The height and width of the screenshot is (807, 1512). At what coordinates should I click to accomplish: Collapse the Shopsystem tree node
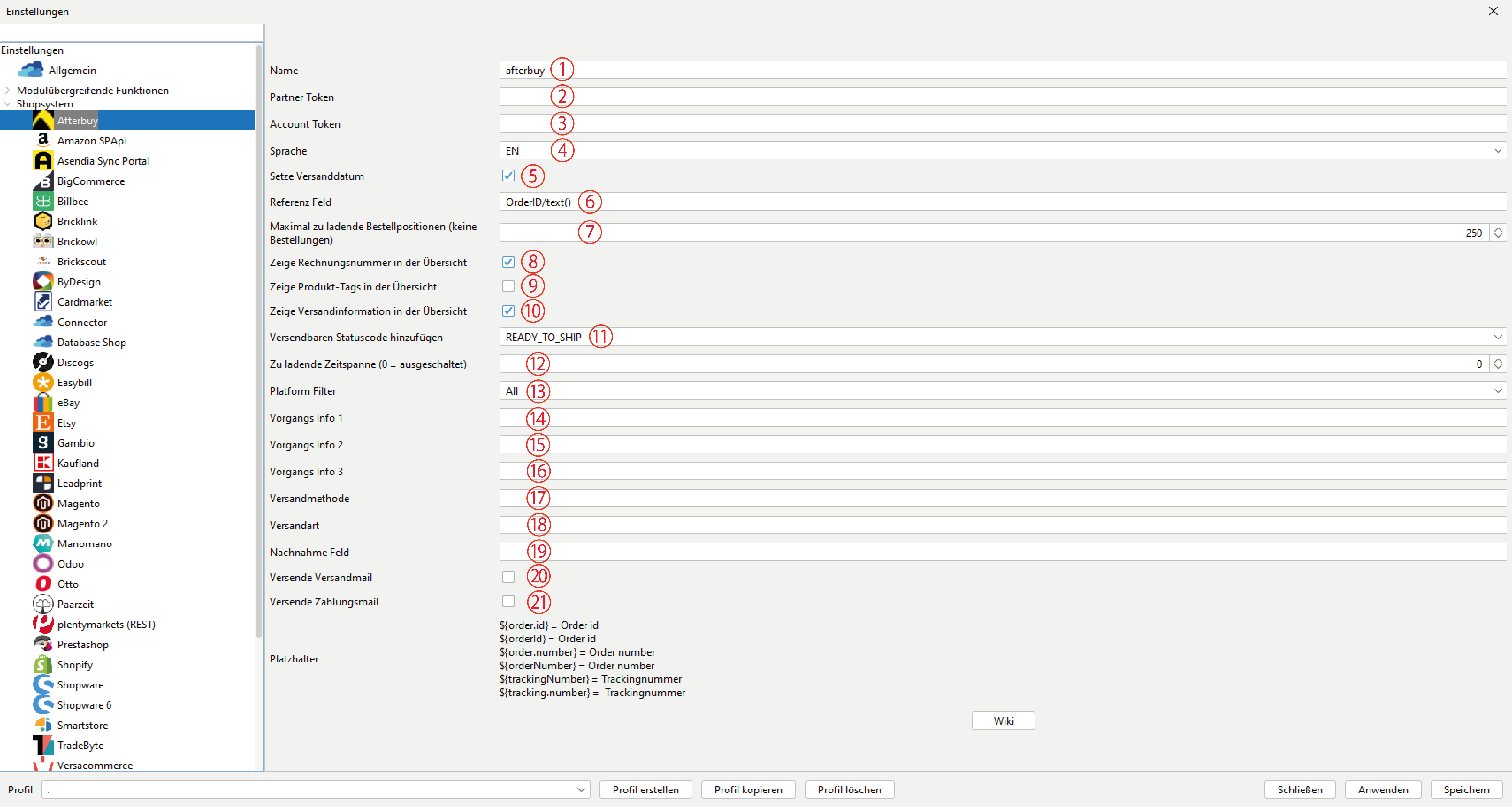(x=8, y=103)
